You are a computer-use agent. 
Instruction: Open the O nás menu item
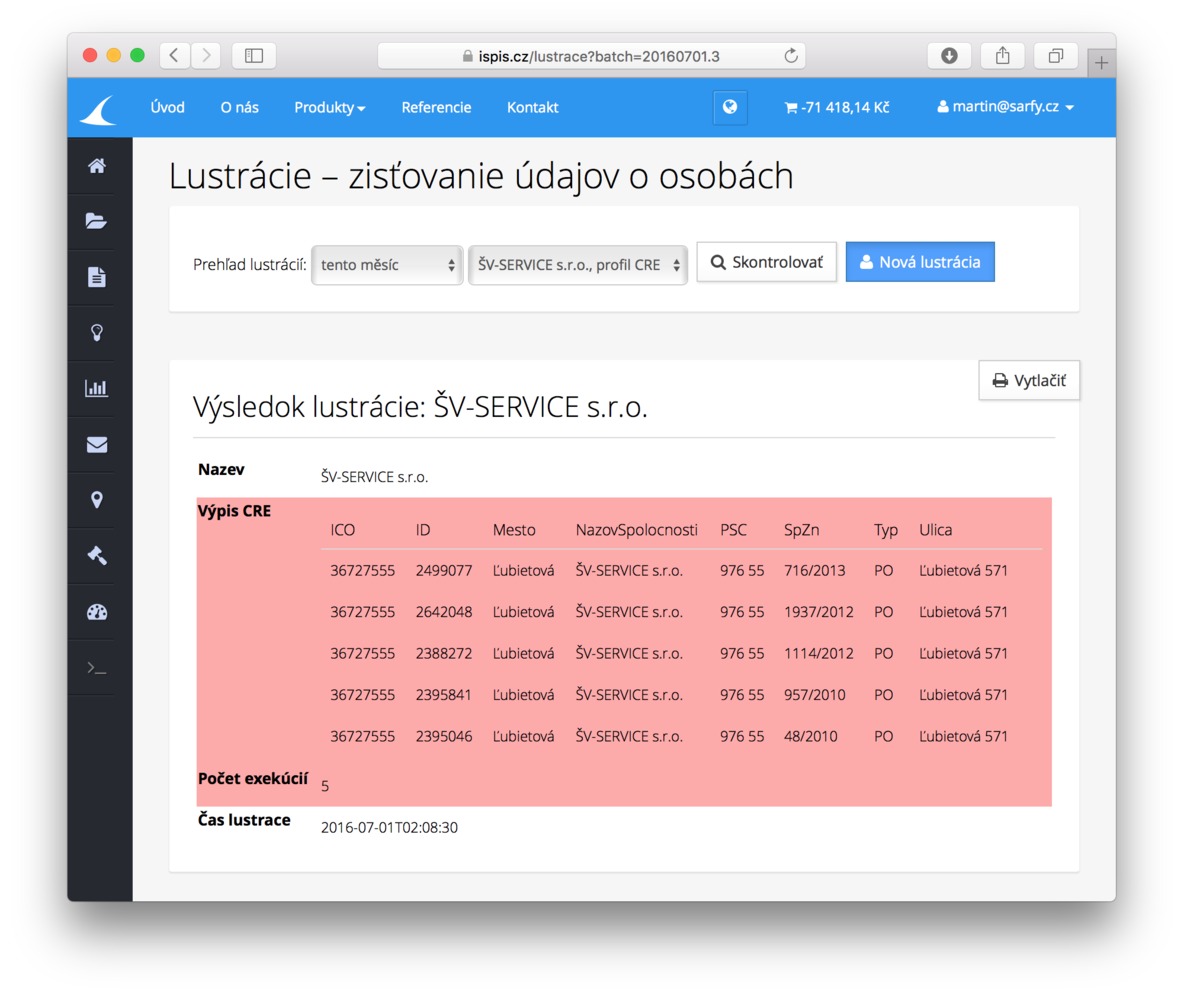click(240, 107)
